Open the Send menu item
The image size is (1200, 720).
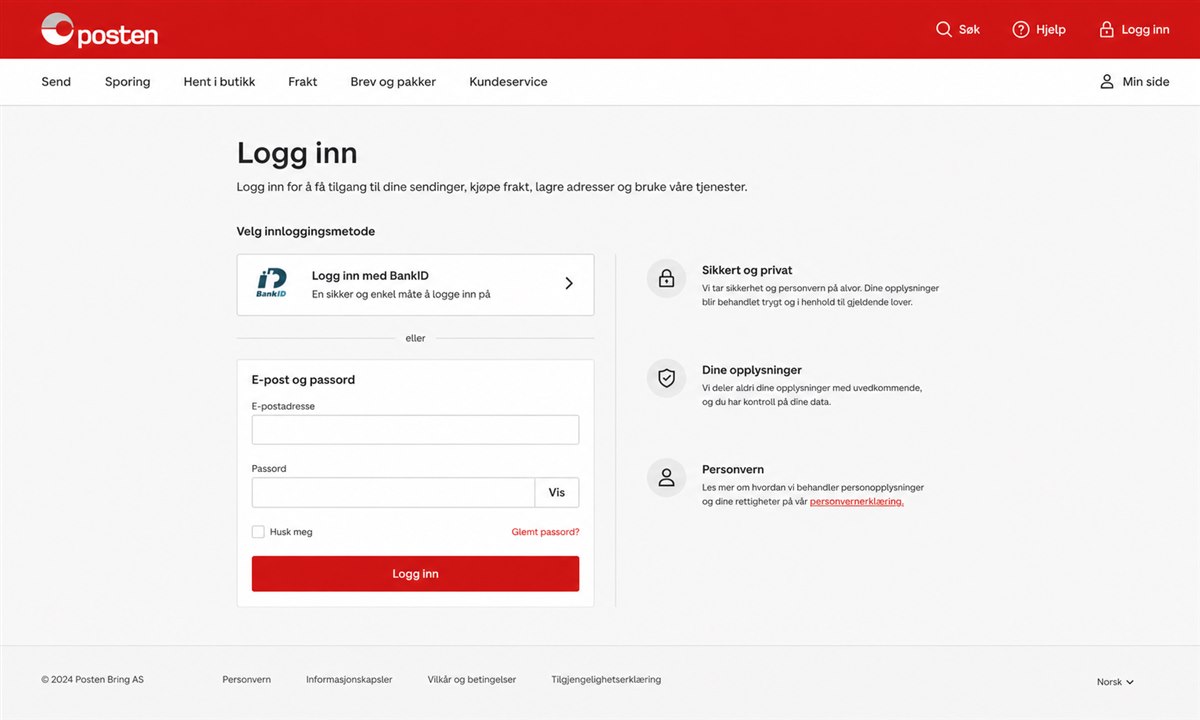tap(56, 82)
